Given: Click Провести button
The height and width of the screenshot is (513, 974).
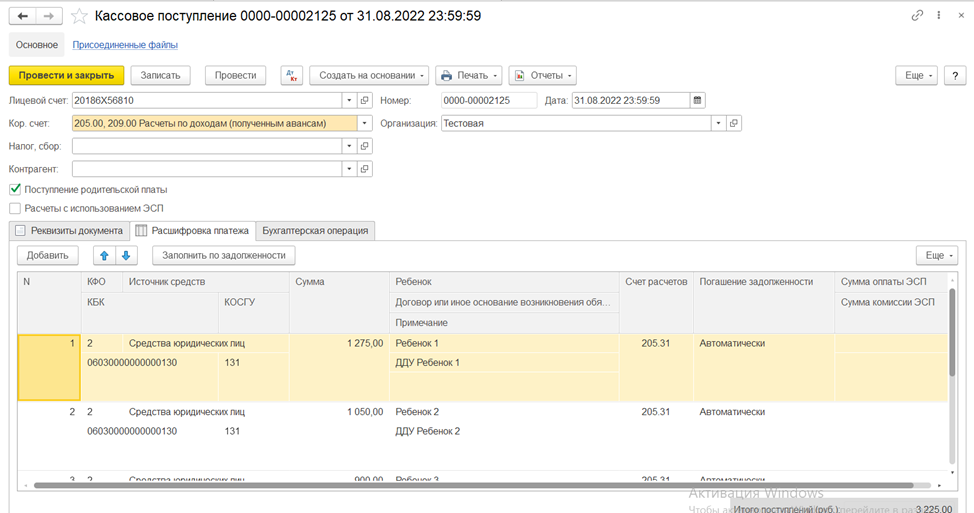Looking at the screenshot, I should pyautogui.click(x=235, y=75).
